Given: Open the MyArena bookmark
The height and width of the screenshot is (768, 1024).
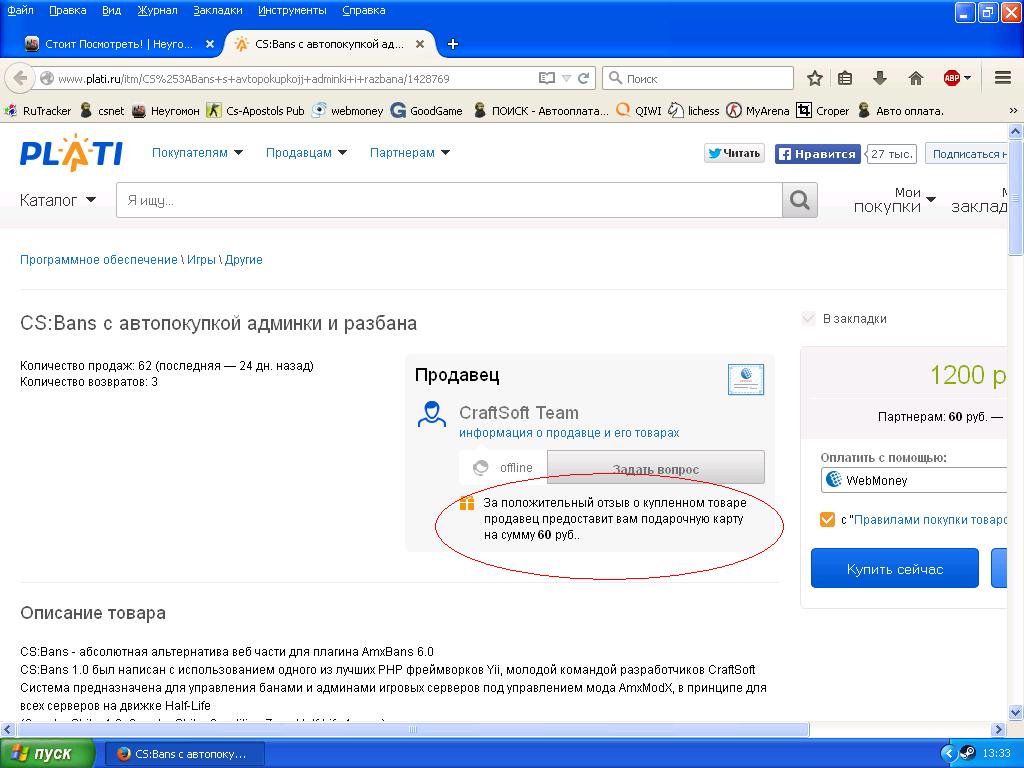Looking at the screenshot, I should click(x=758, y=111).
